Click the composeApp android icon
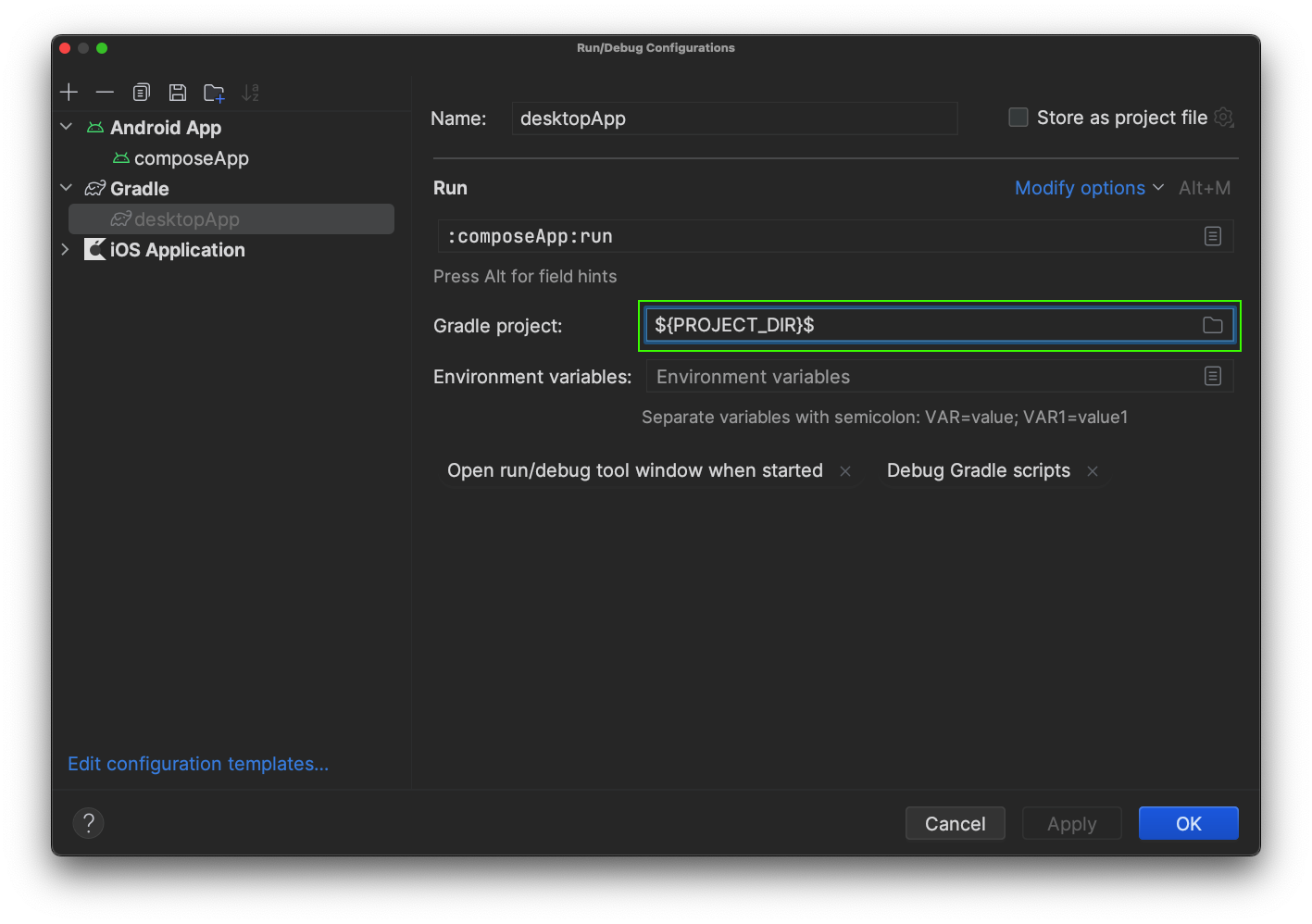The width and height of the screenshot is (1312, 924). point(121,158)
